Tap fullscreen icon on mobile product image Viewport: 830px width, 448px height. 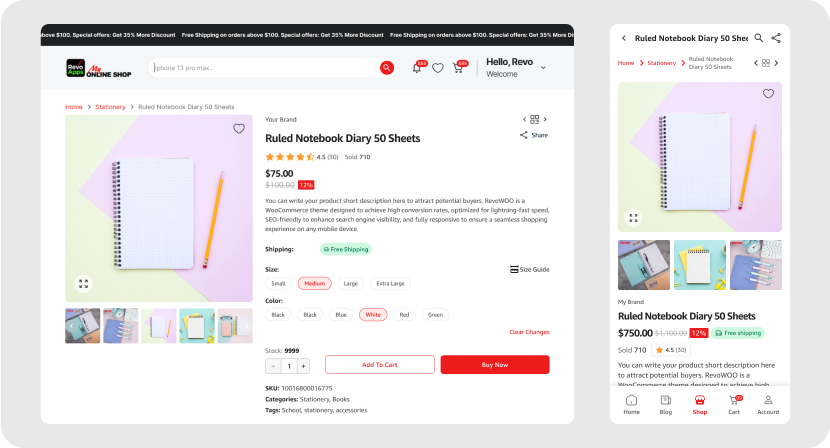[634, 218]
